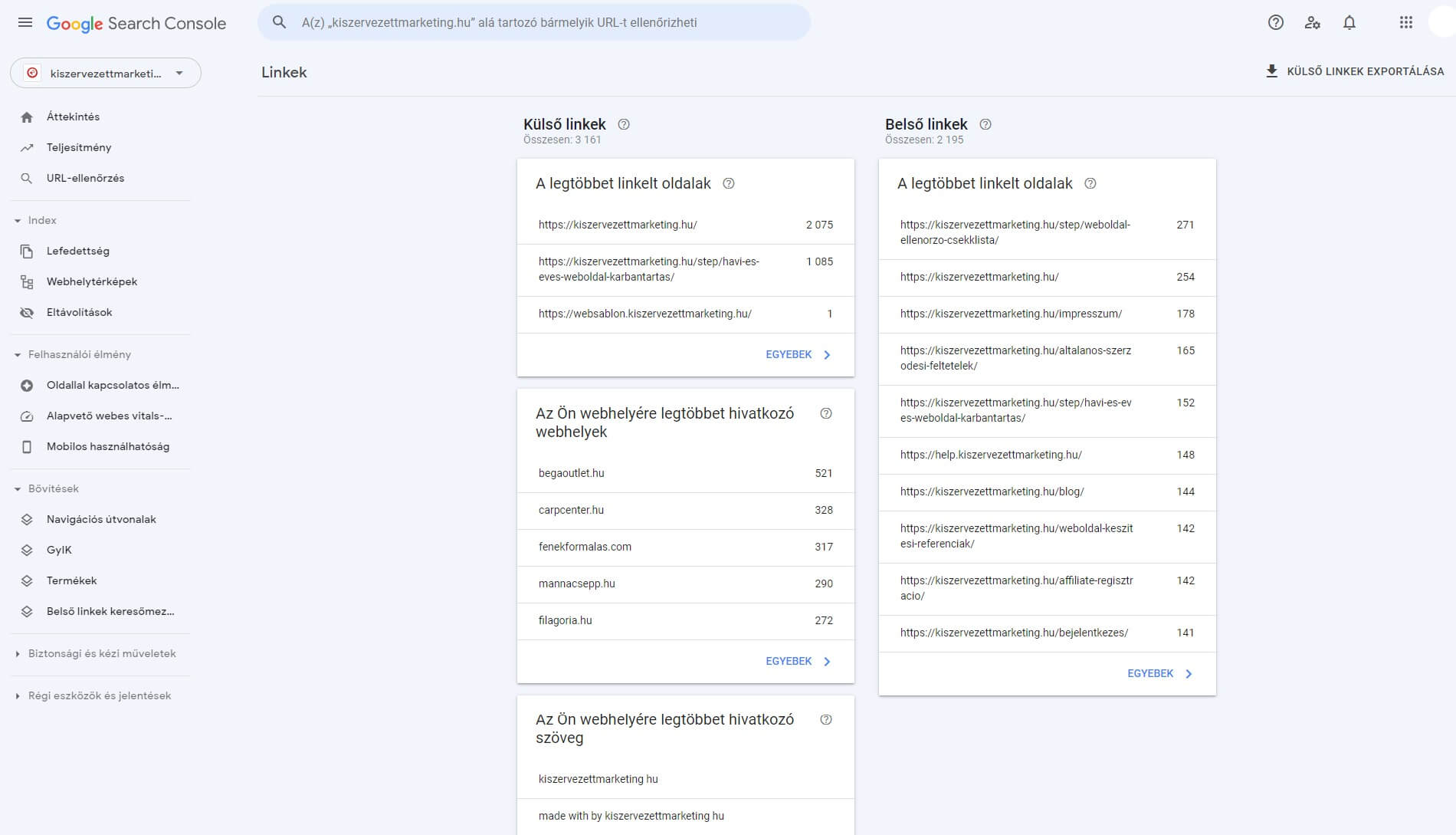
Task: Click the Navigációs útvonalak layers icon
Action: point(27,520)
